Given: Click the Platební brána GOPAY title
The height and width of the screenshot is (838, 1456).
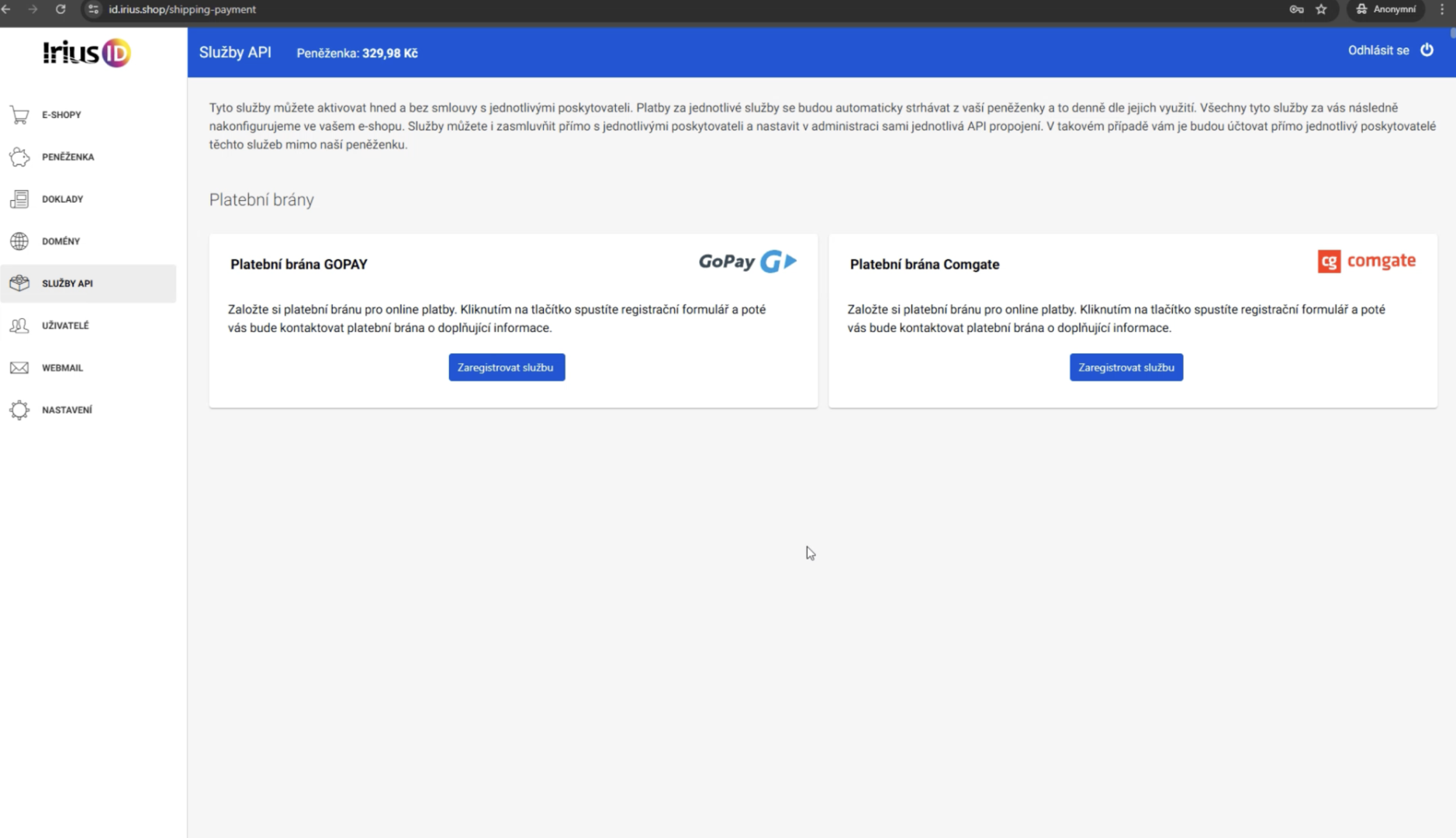Looking at the screenshot, I should 299,265.
